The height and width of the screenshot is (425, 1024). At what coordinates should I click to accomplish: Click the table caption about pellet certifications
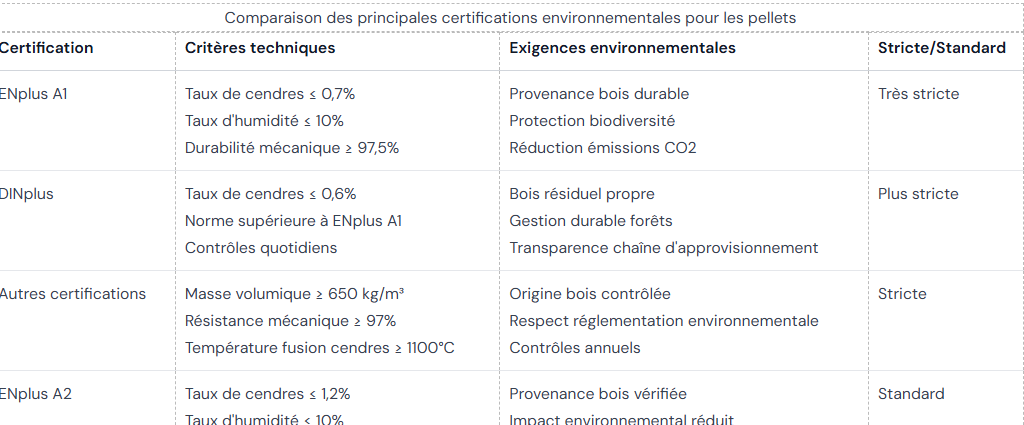tap(510, 18)
